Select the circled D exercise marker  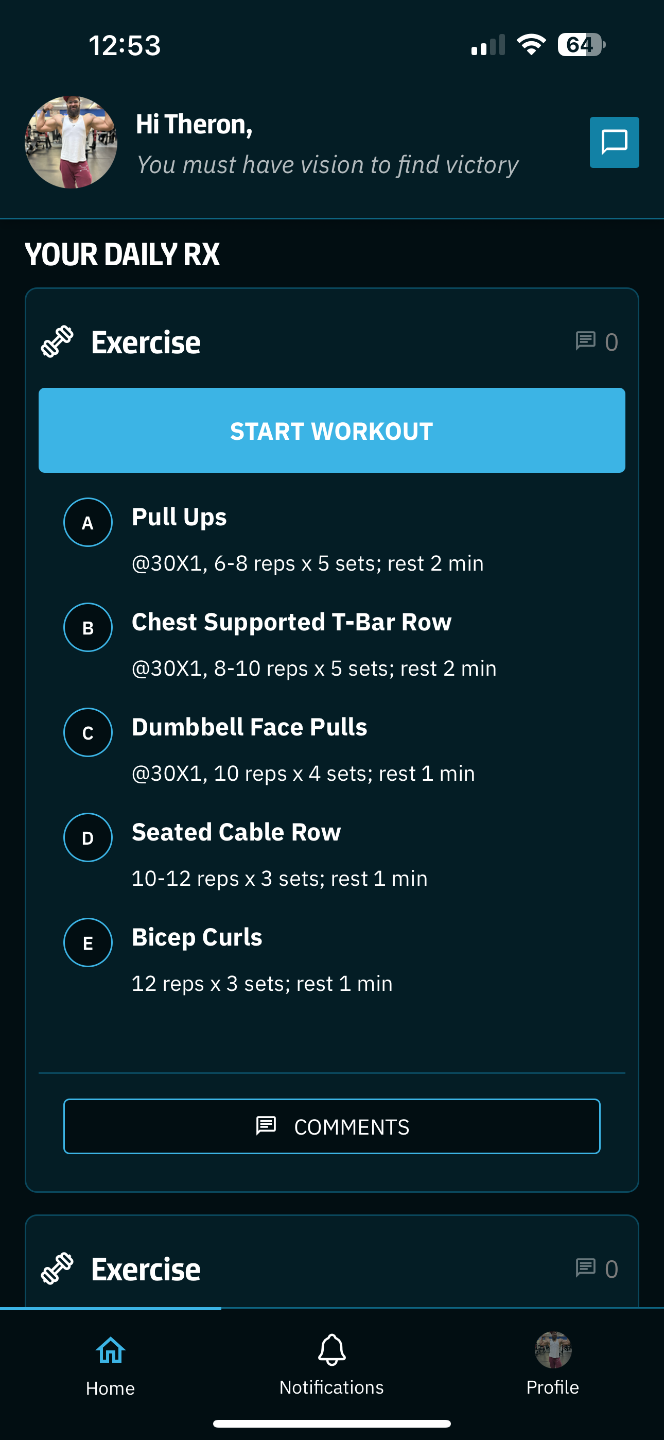(88, 838)
